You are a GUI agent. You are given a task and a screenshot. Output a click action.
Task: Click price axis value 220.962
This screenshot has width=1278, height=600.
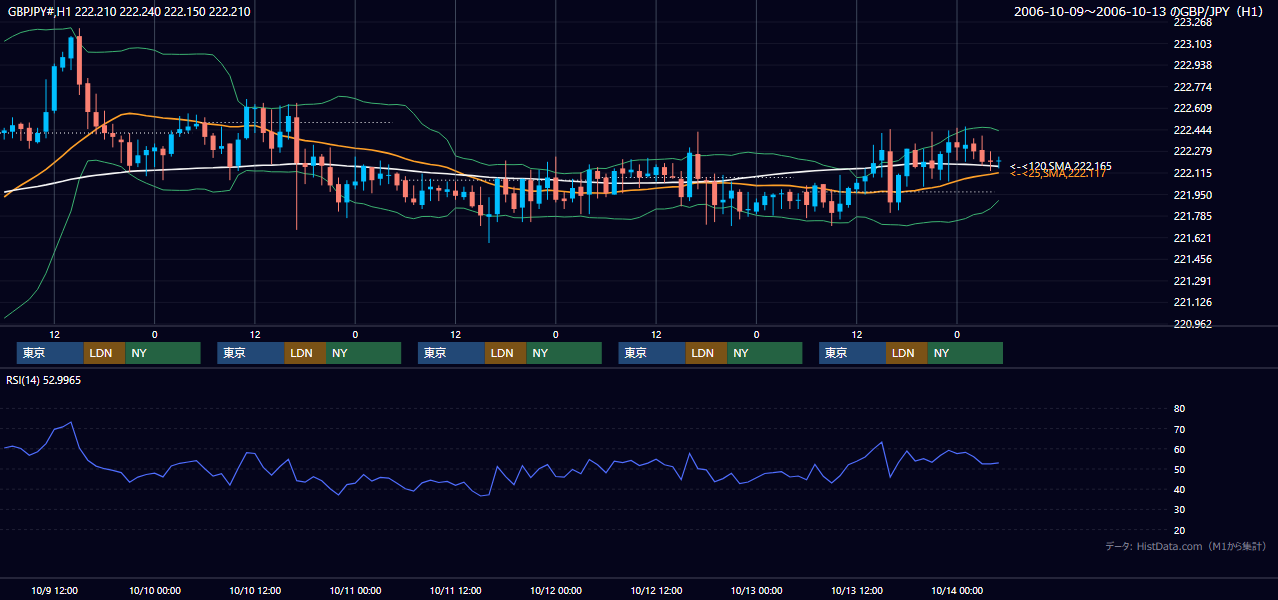(1192, 324)
